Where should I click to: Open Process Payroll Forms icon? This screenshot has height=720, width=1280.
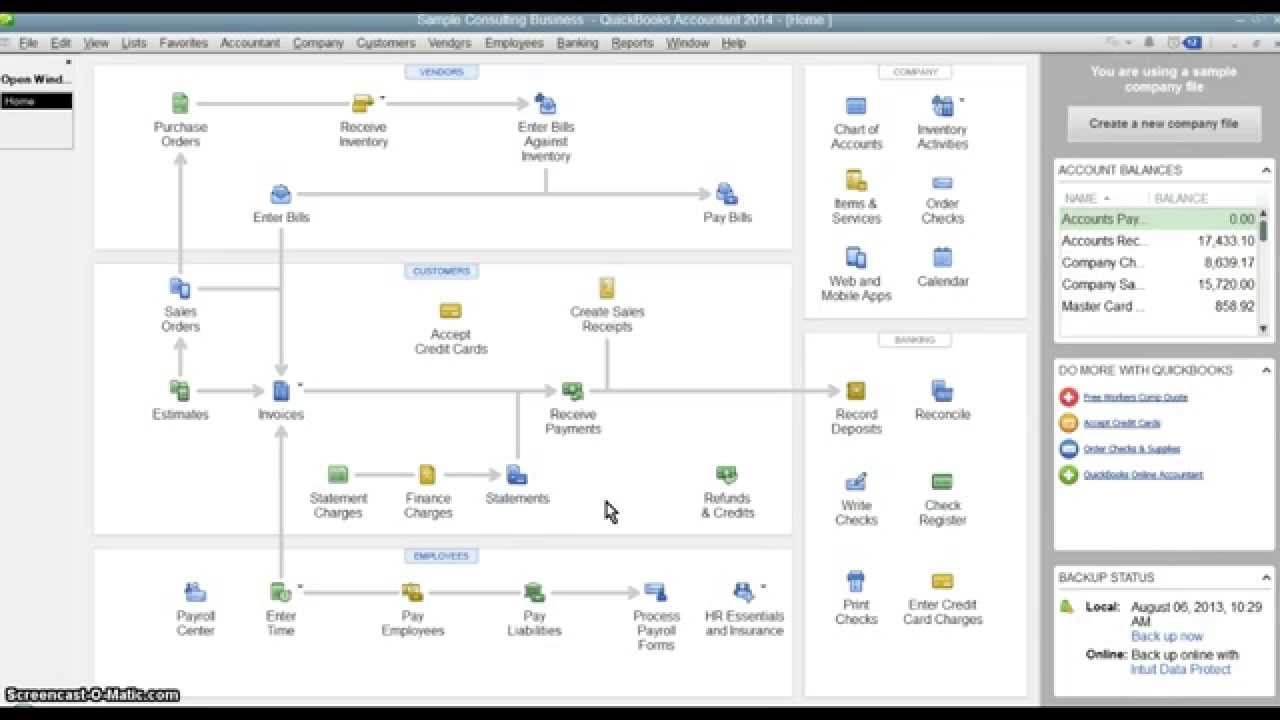[x=656, y=592]
